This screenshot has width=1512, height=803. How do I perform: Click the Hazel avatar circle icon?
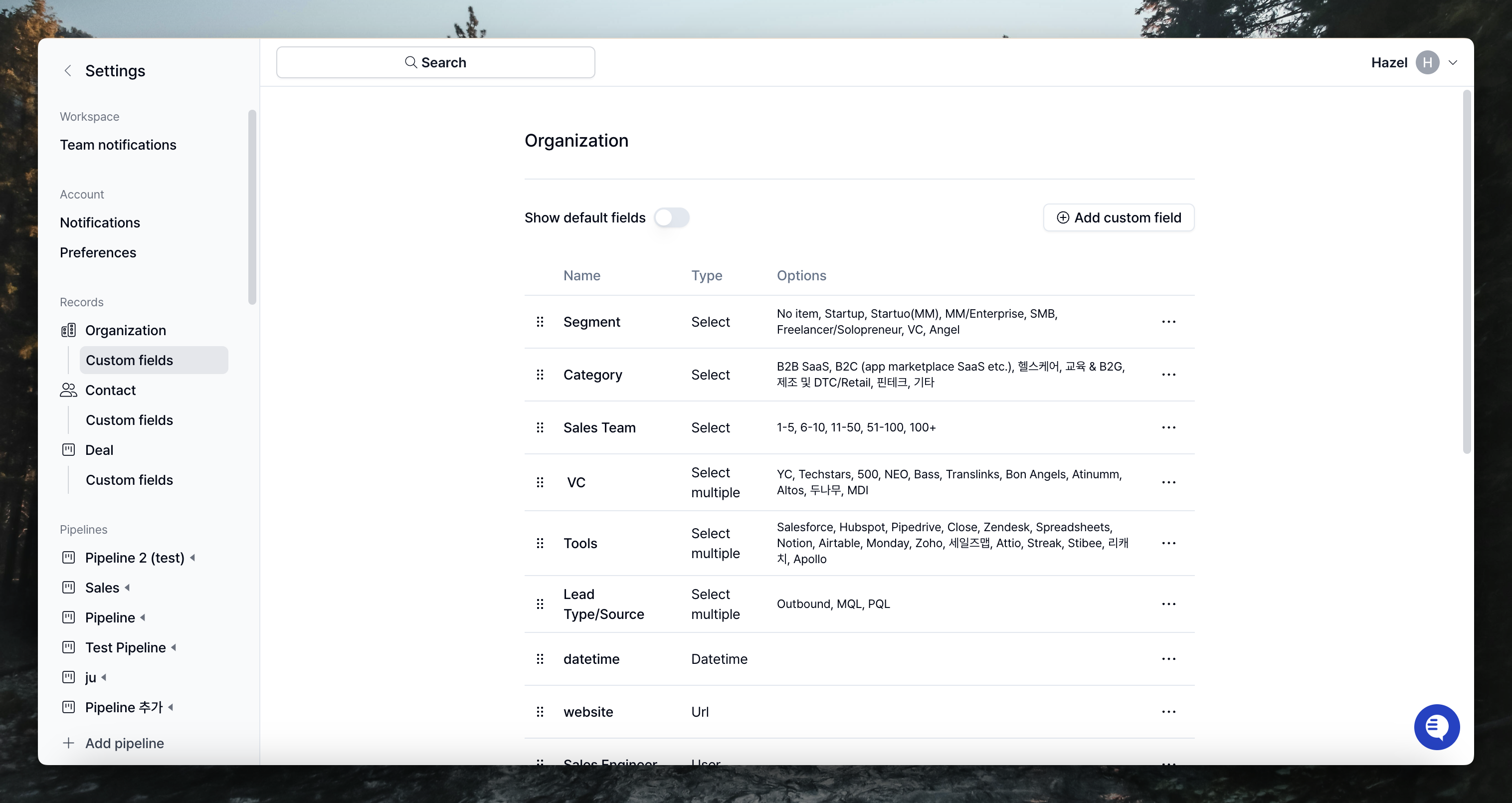[1427, 63]
